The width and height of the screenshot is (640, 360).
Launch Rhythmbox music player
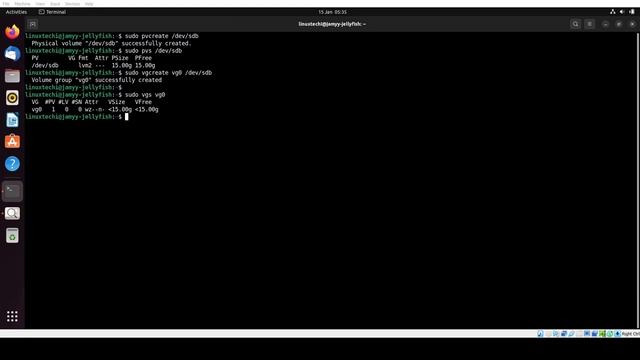12,98
